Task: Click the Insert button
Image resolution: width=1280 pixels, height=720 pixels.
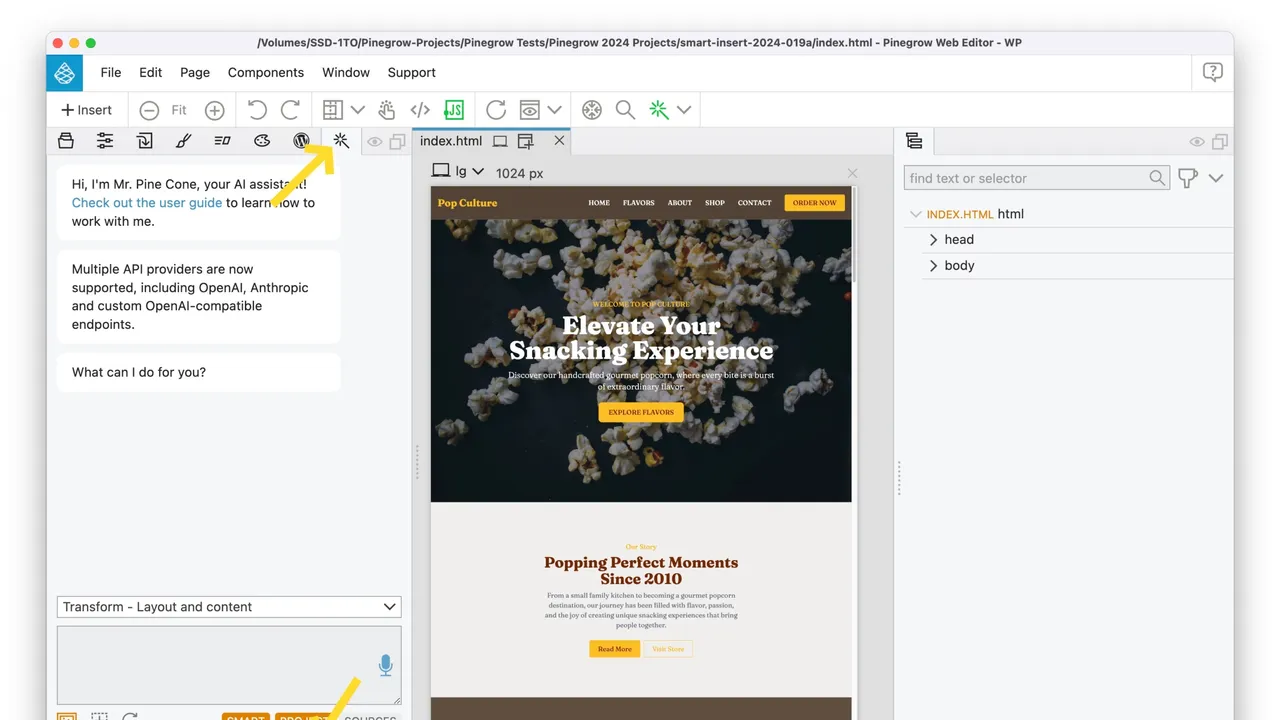Action: tap(87, 110)
